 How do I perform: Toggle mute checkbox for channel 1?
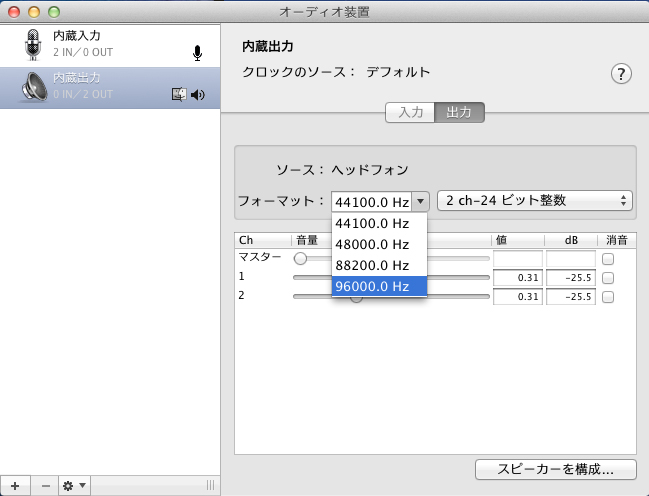[x=608, y=277]
